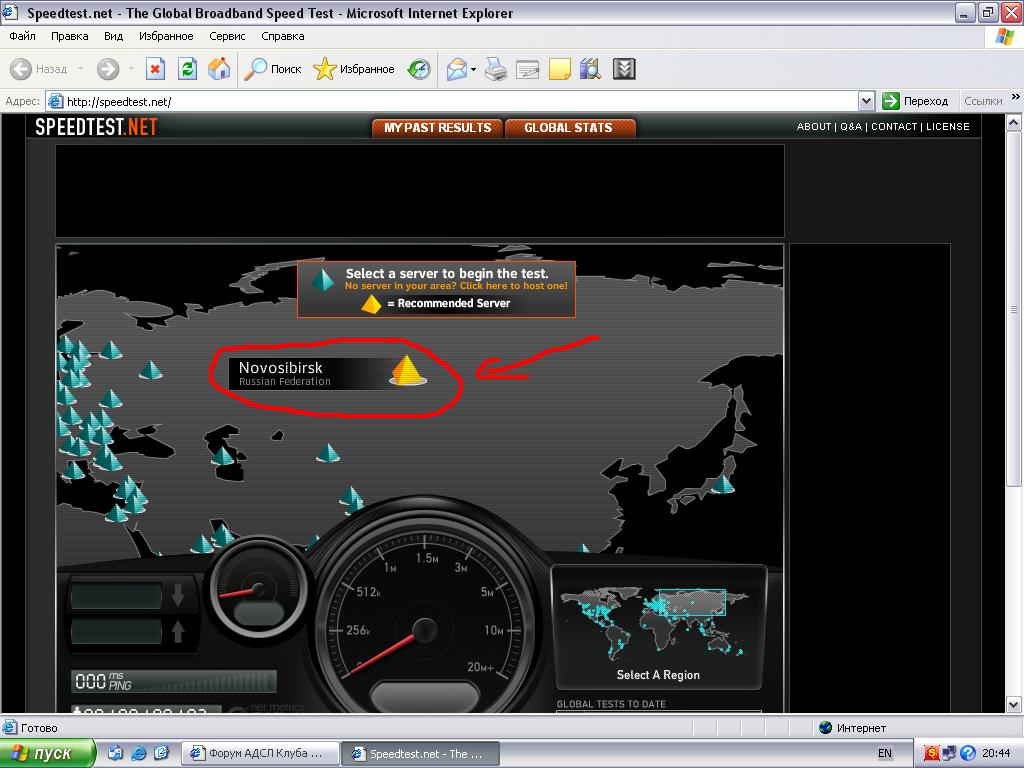Open the Select A Region world map
This screenshot has height=768, width=1024.
tap(658, 627)
